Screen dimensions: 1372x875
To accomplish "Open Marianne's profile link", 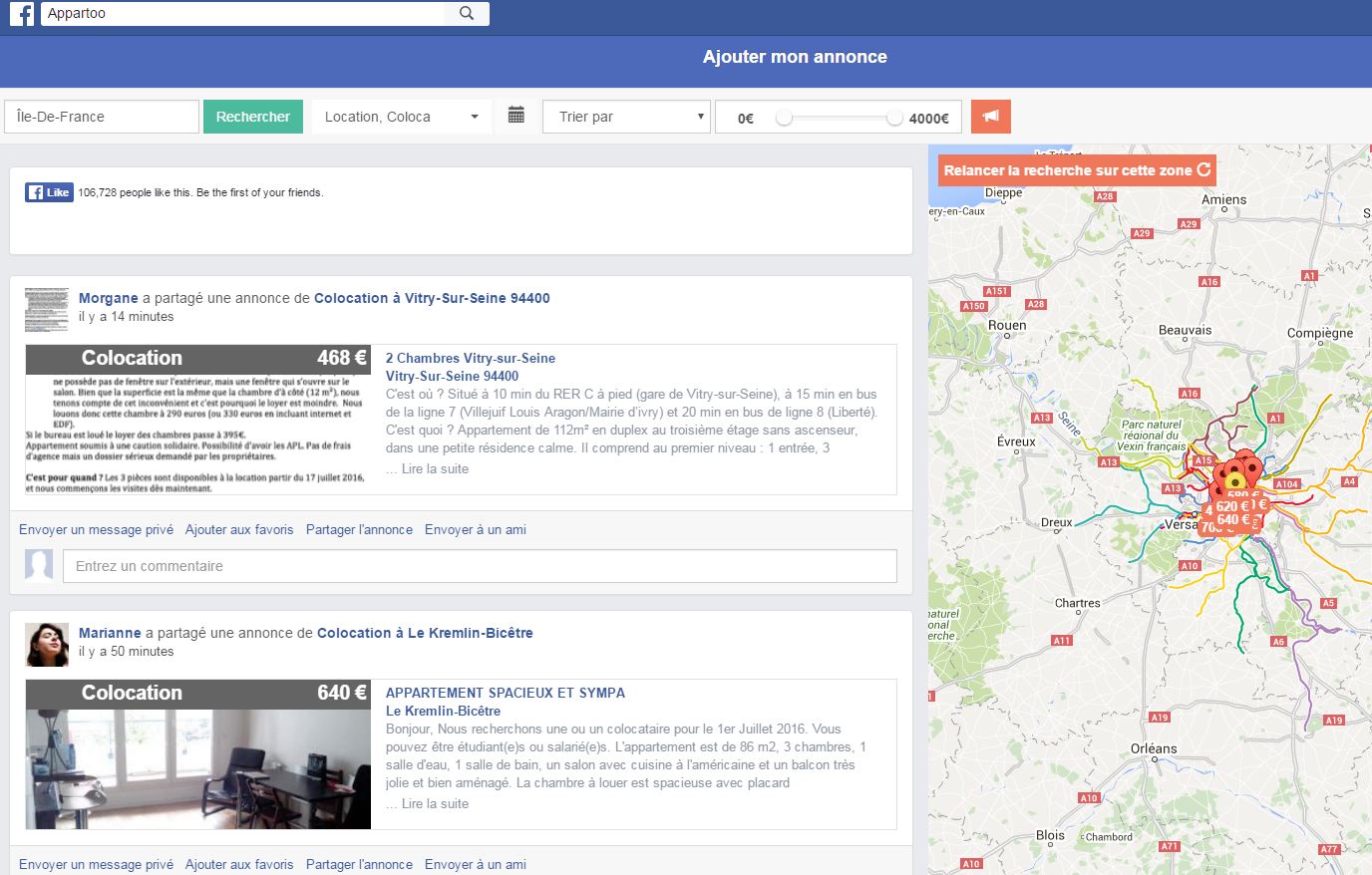I will (x=110, y=633).
